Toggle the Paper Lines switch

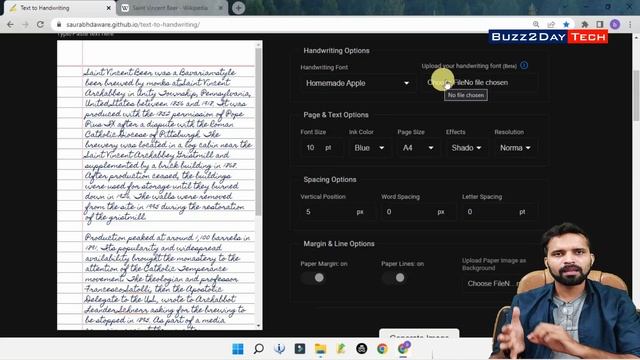[x=394, y=278]
